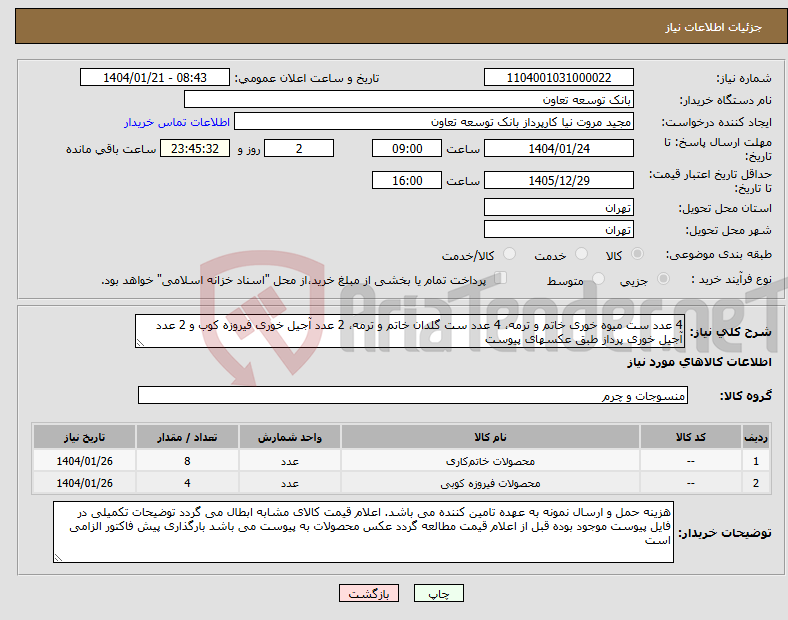Select the کالا radio button

coord(637,254)
